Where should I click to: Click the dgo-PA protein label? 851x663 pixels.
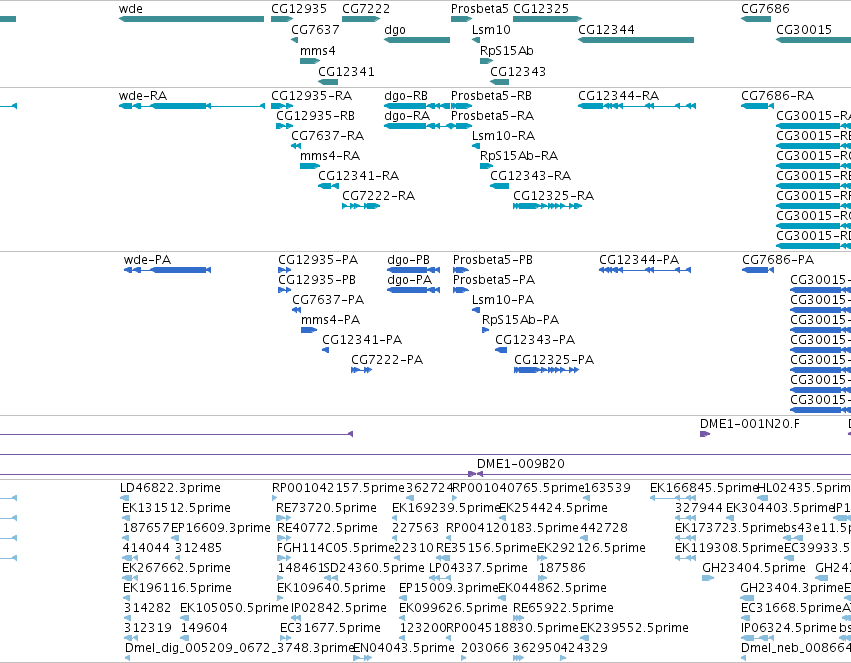coord(410,280)
